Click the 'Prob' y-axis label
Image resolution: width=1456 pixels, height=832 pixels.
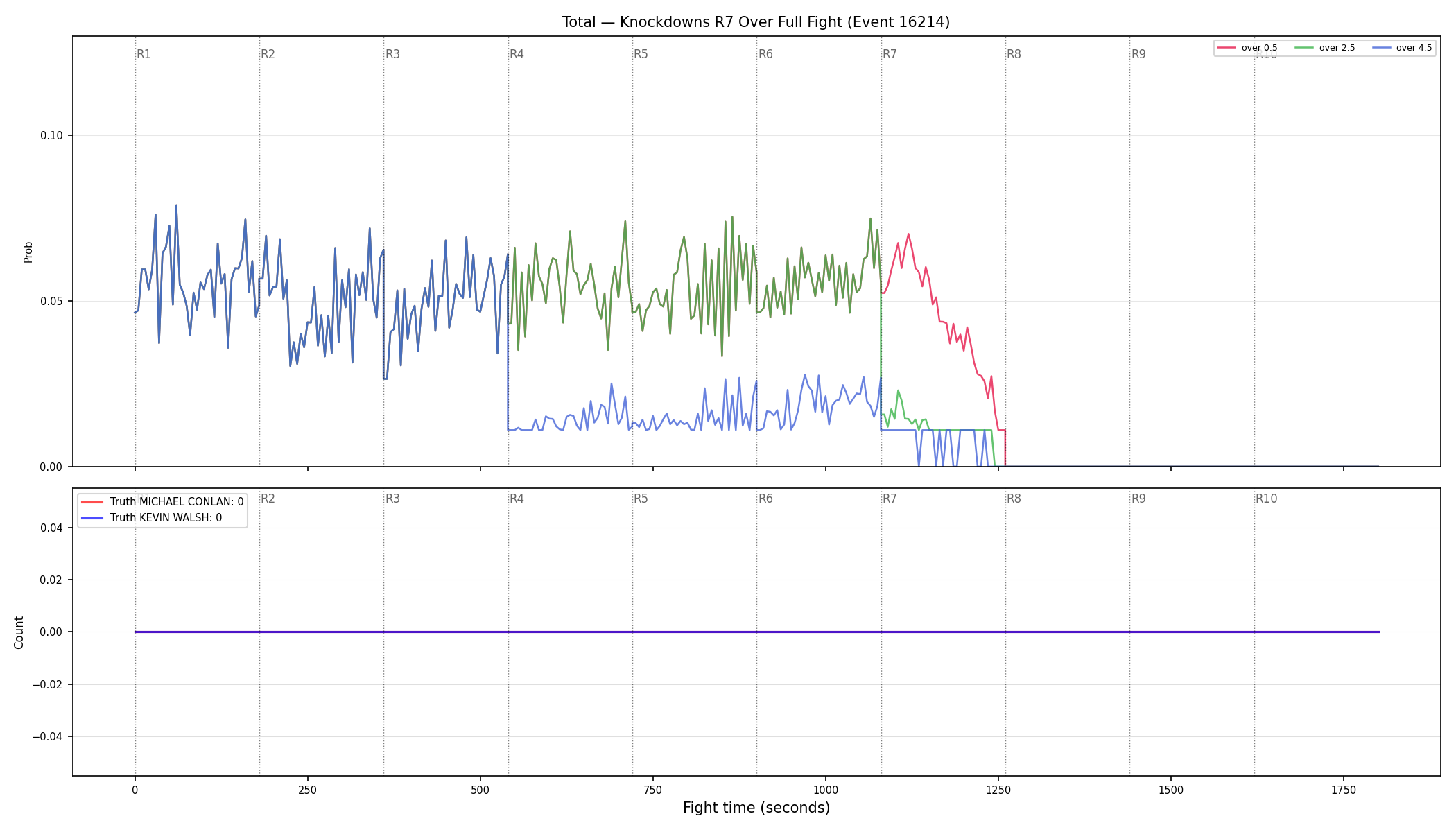point(28,252)
